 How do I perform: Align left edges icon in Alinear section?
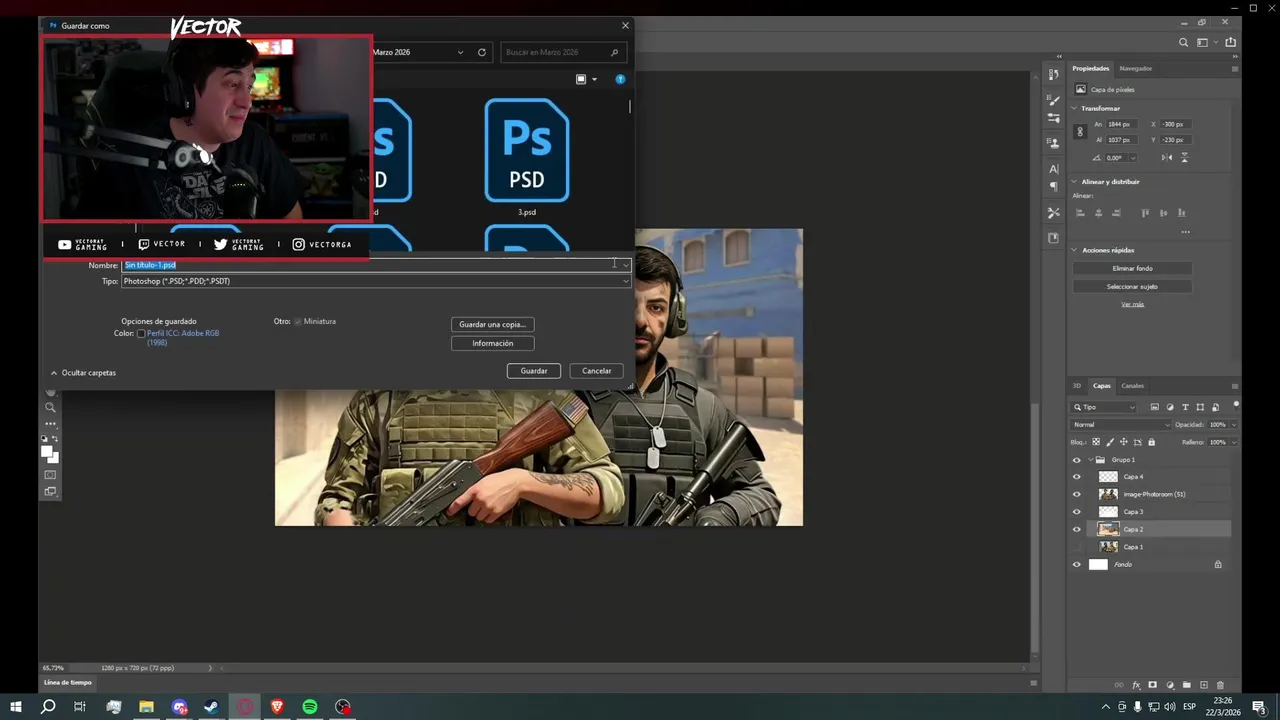pyautogui.click(x=1080, y=213)
